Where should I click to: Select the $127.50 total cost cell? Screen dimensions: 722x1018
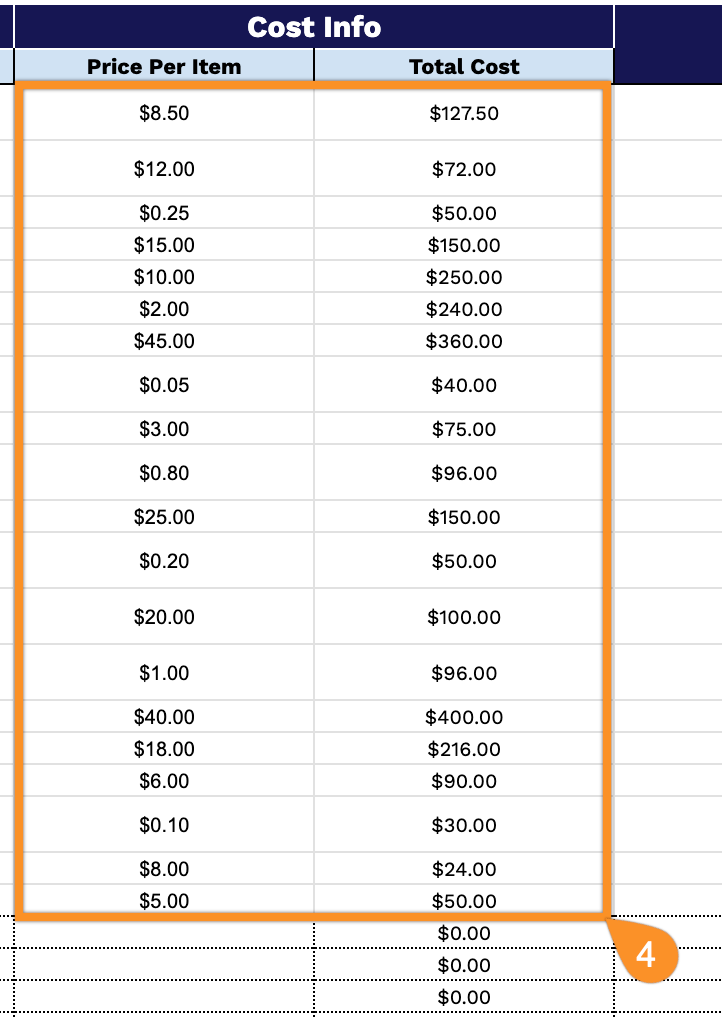(x=464, y=113)
